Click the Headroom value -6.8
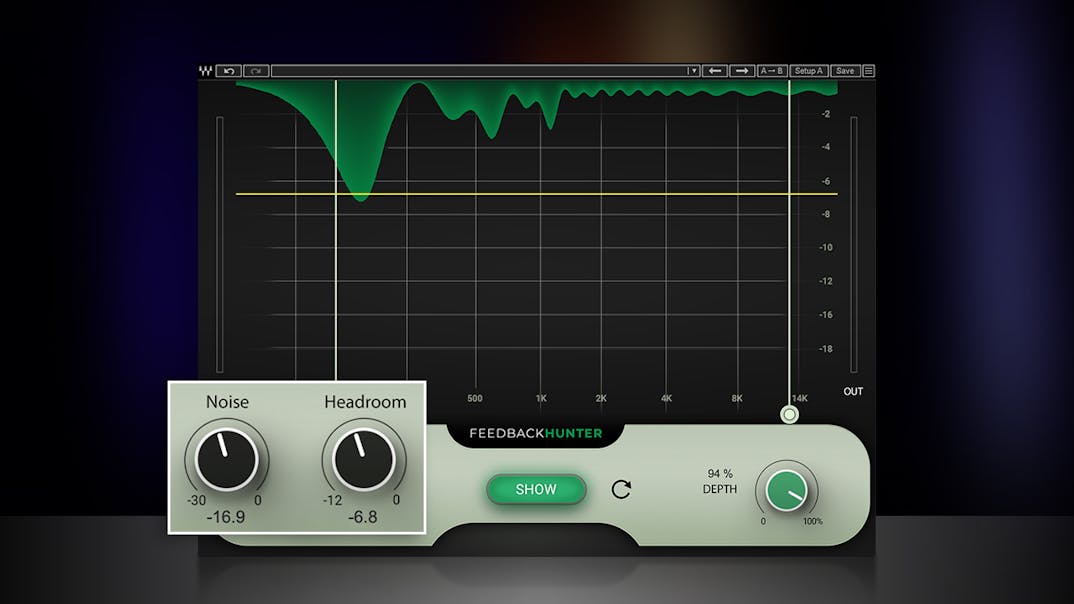The image size is (1074, 604). 361,517
